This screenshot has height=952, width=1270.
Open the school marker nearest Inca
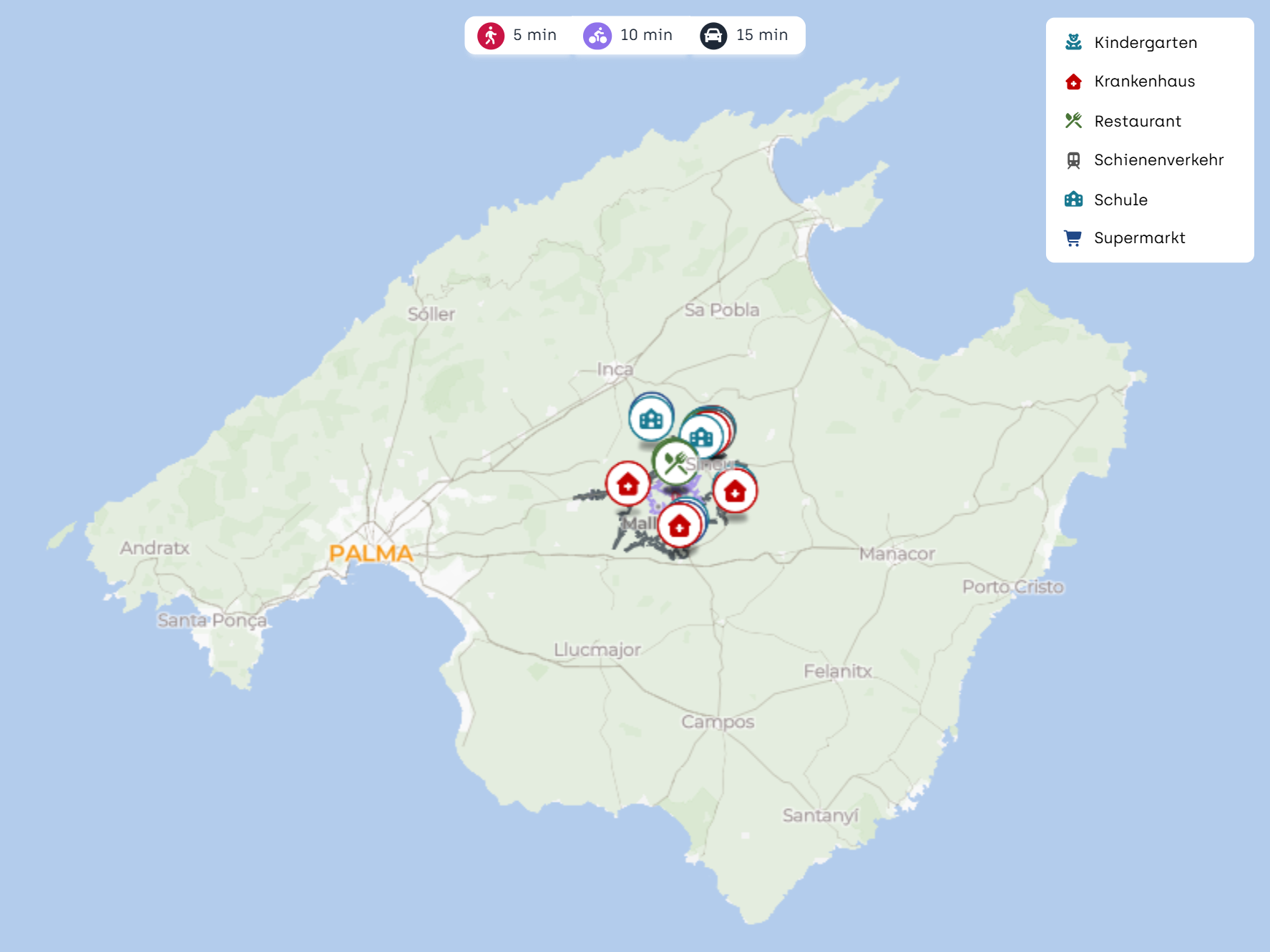tap(650, 418)
